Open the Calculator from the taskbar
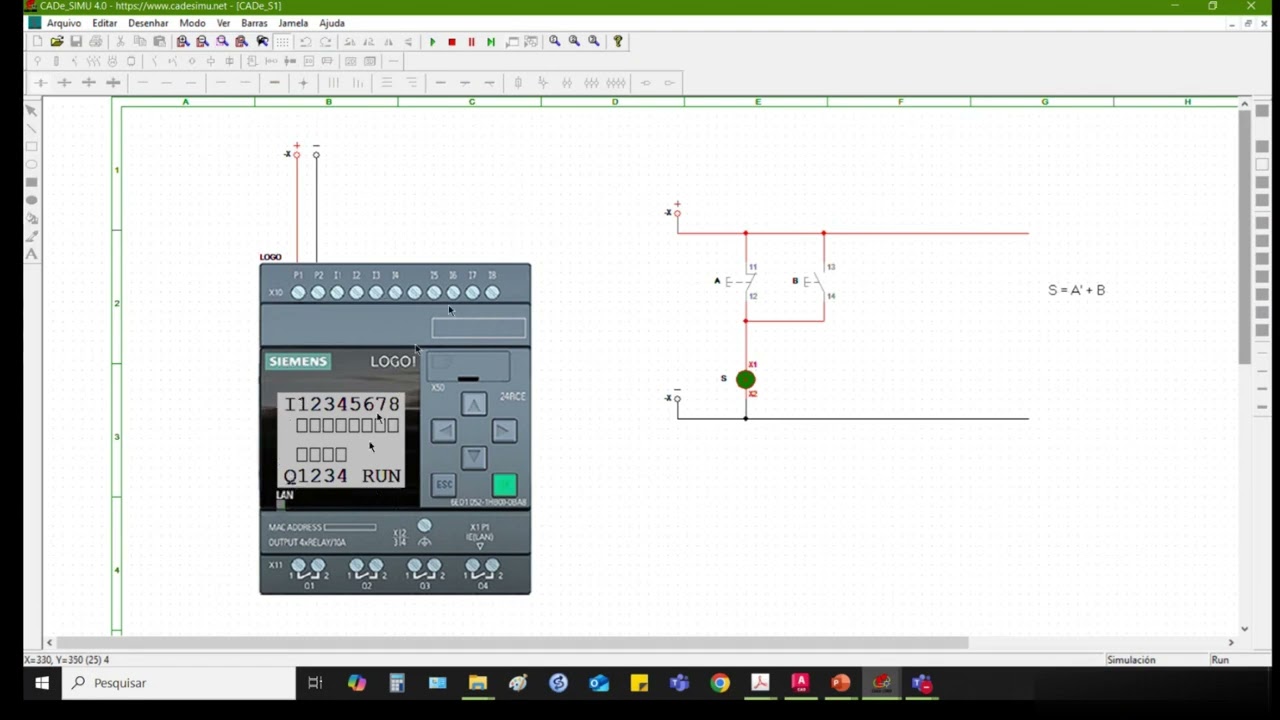1280x720 pixels. (397, 683)
